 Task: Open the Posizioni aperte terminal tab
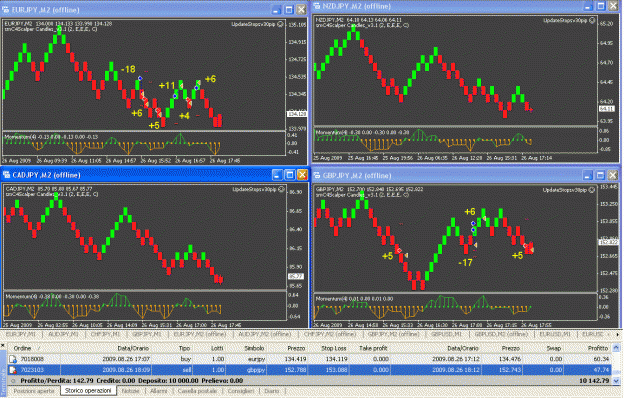point(34,391)
